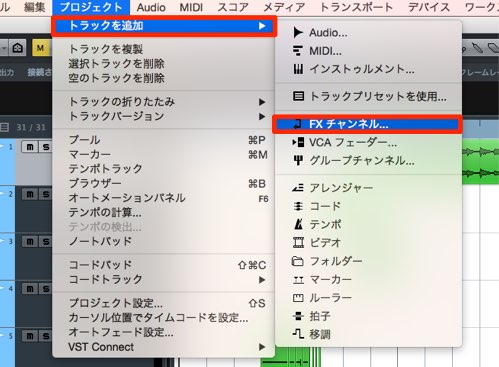Click the green audio waveform clip on track 1
The height and width of the screenshot is (367, 499).
tap(481, 161)
